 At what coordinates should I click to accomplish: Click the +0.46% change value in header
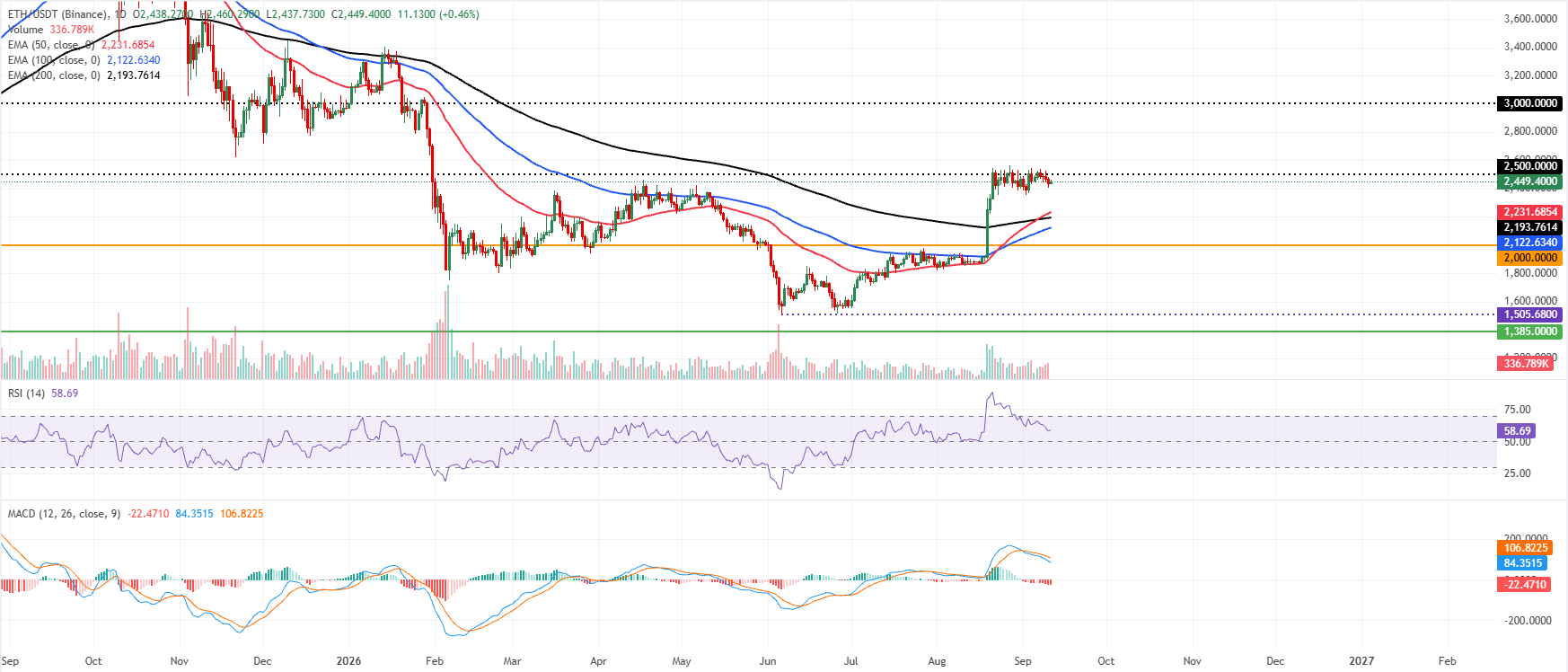click(459, 14)
